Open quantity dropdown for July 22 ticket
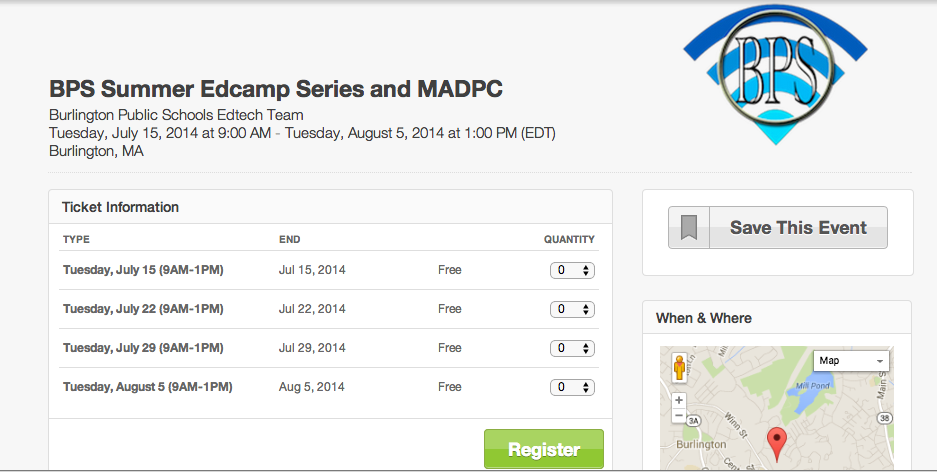The width and height of the screenshot is (937, 472). click(573, 309)
